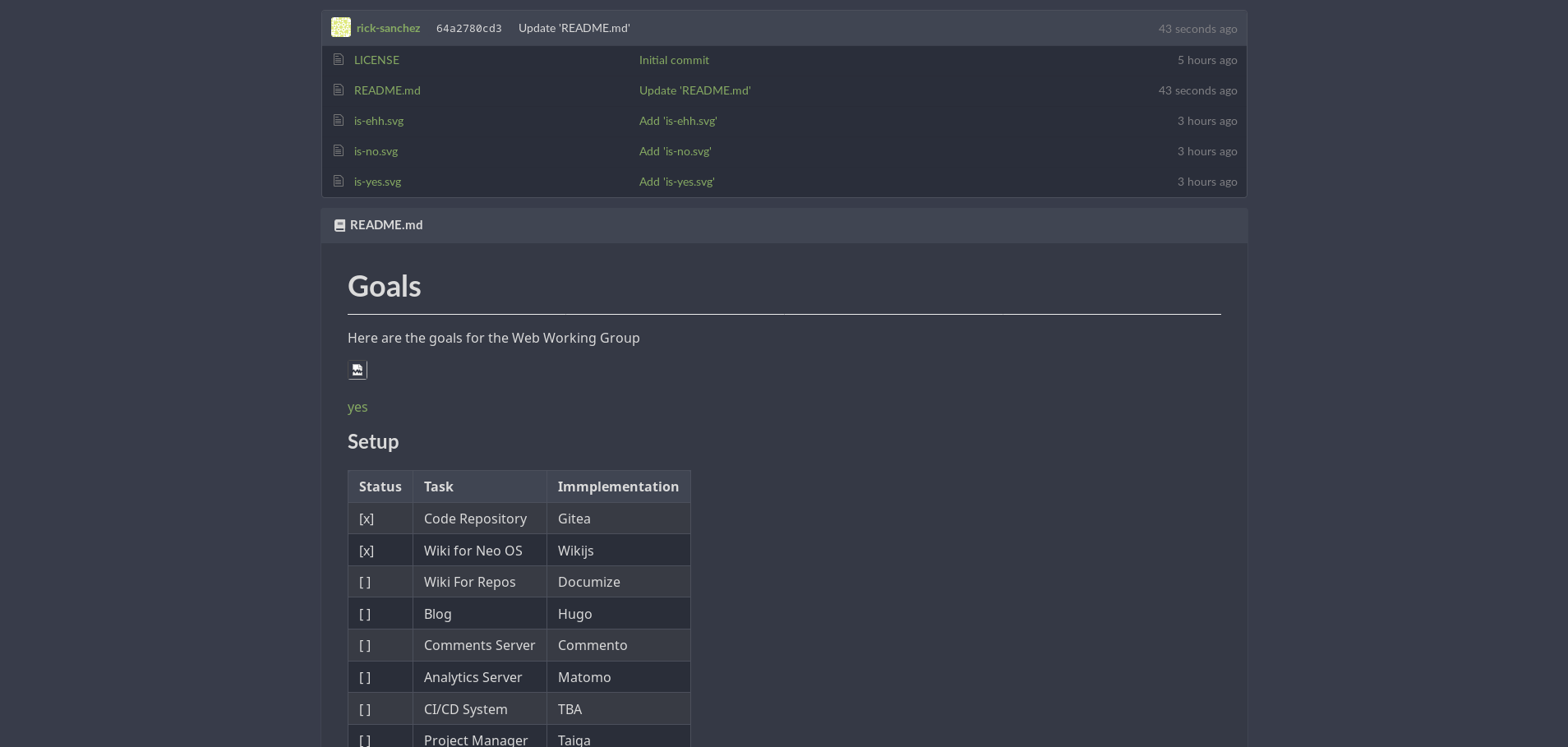Click the Status column header
This screenshot has height=747, width=1568.
(380, 486)
